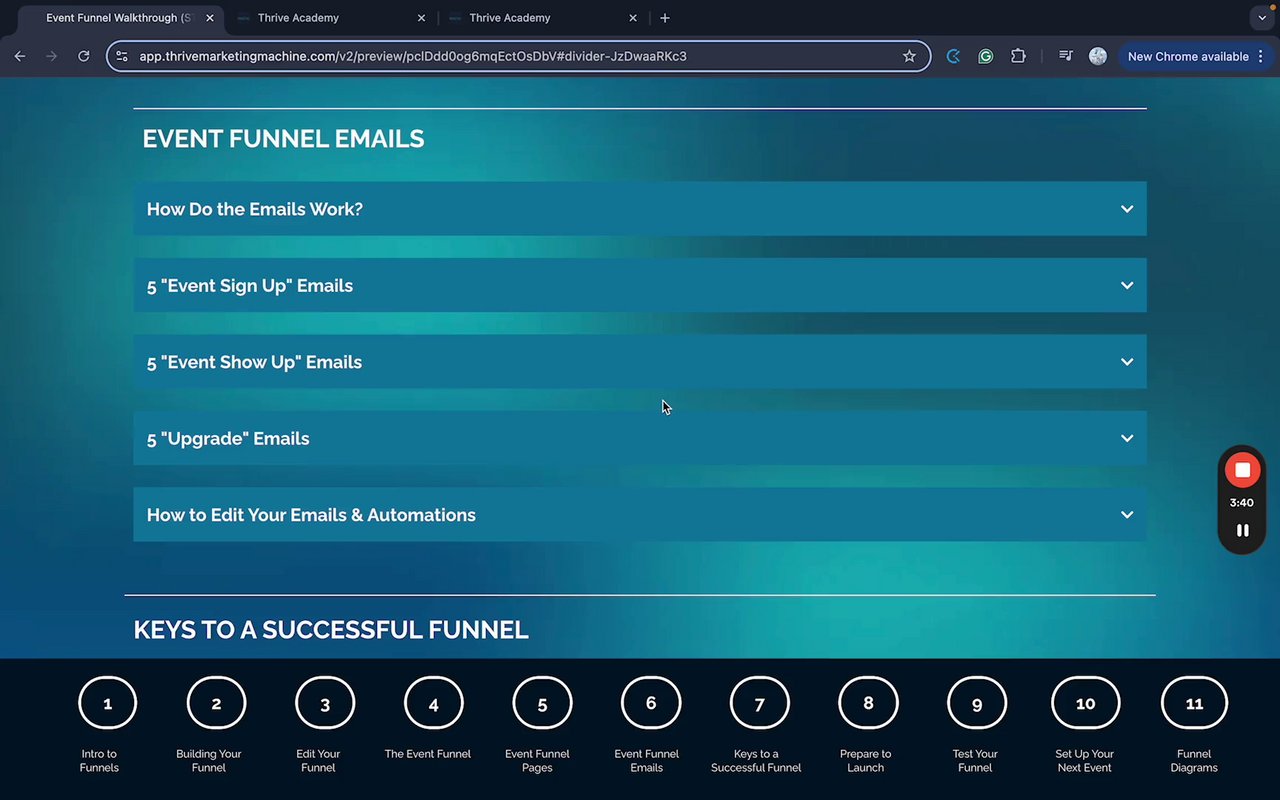Click the step 1 circle
Viewport: 1280px width, 800px height.
point(108,704)
